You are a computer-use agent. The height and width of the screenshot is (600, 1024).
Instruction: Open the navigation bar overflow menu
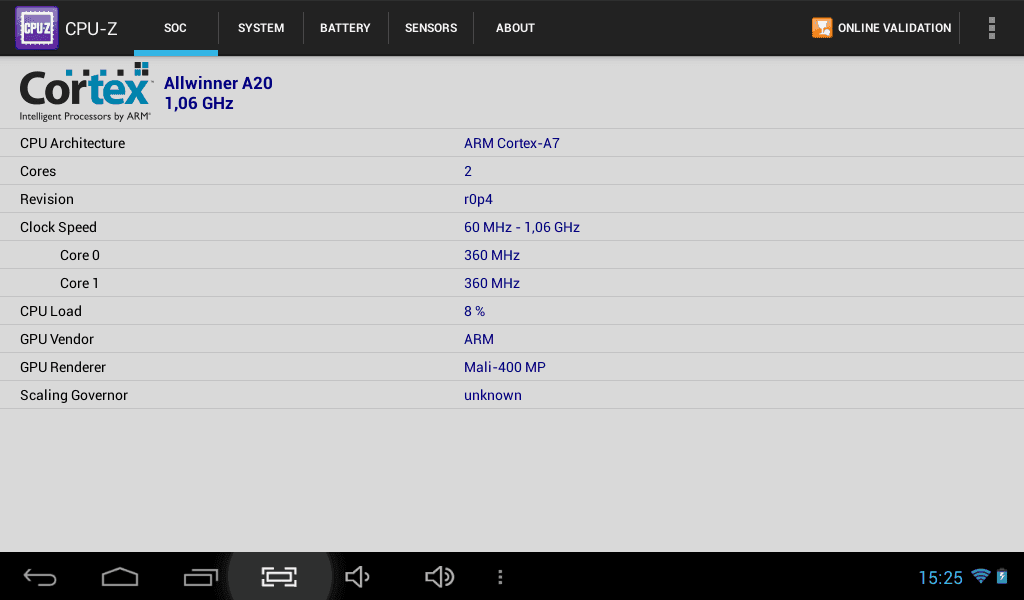click(x=500, y=577)
